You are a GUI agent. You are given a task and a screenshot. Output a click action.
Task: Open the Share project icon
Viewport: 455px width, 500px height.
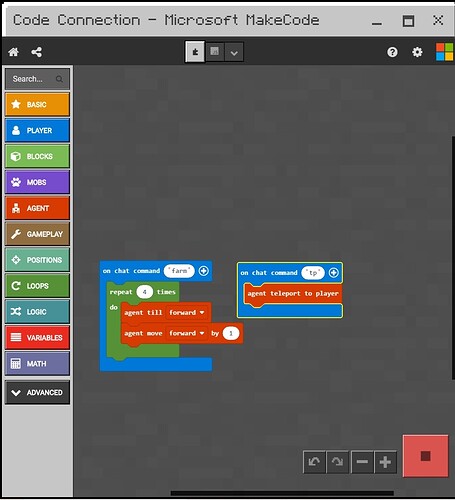(36, 52)
